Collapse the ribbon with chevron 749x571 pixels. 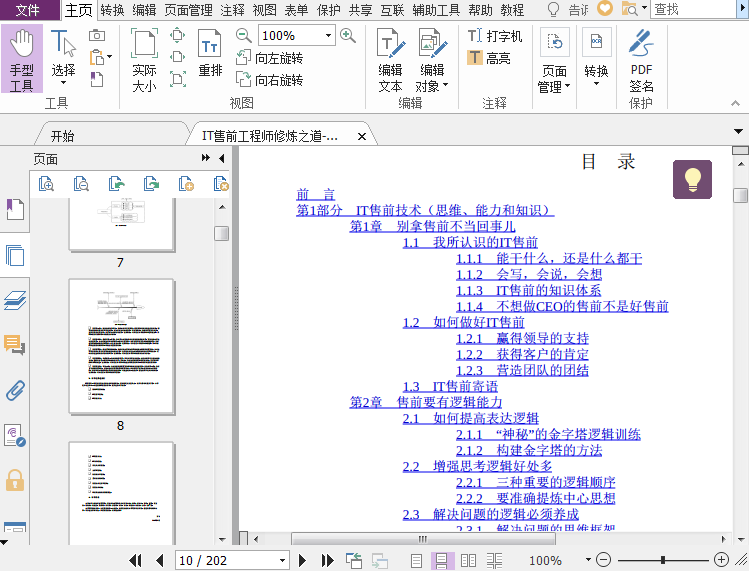736,103
